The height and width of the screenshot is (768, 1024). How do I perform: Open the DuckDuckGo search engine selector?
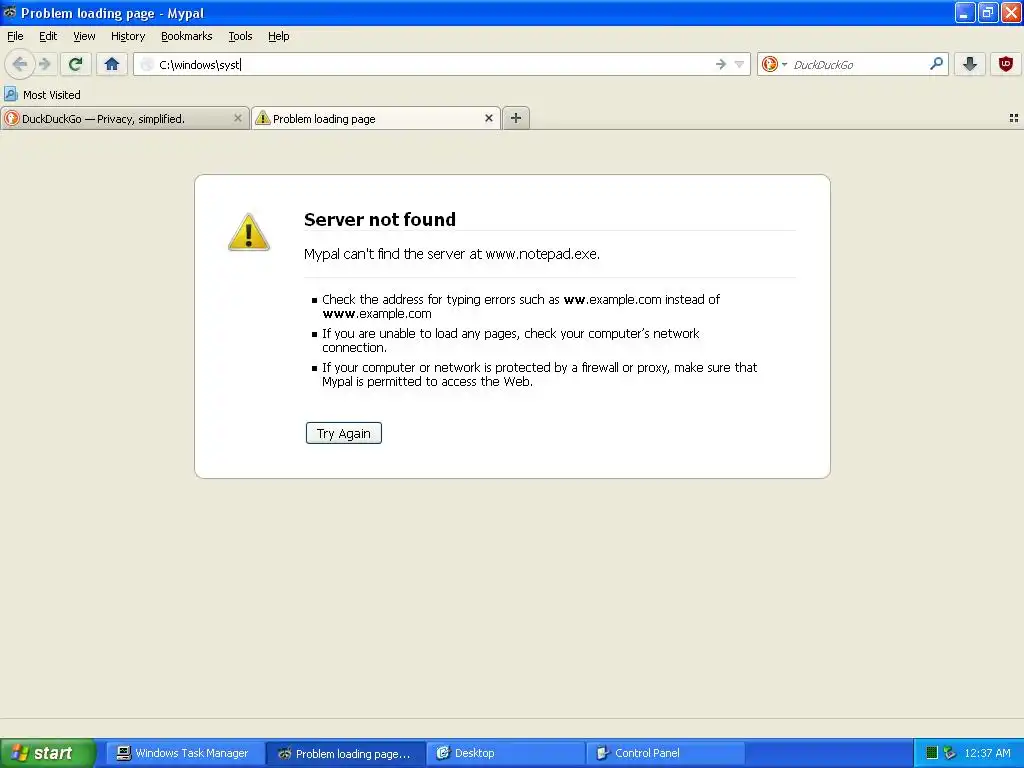tap(775, 64)
